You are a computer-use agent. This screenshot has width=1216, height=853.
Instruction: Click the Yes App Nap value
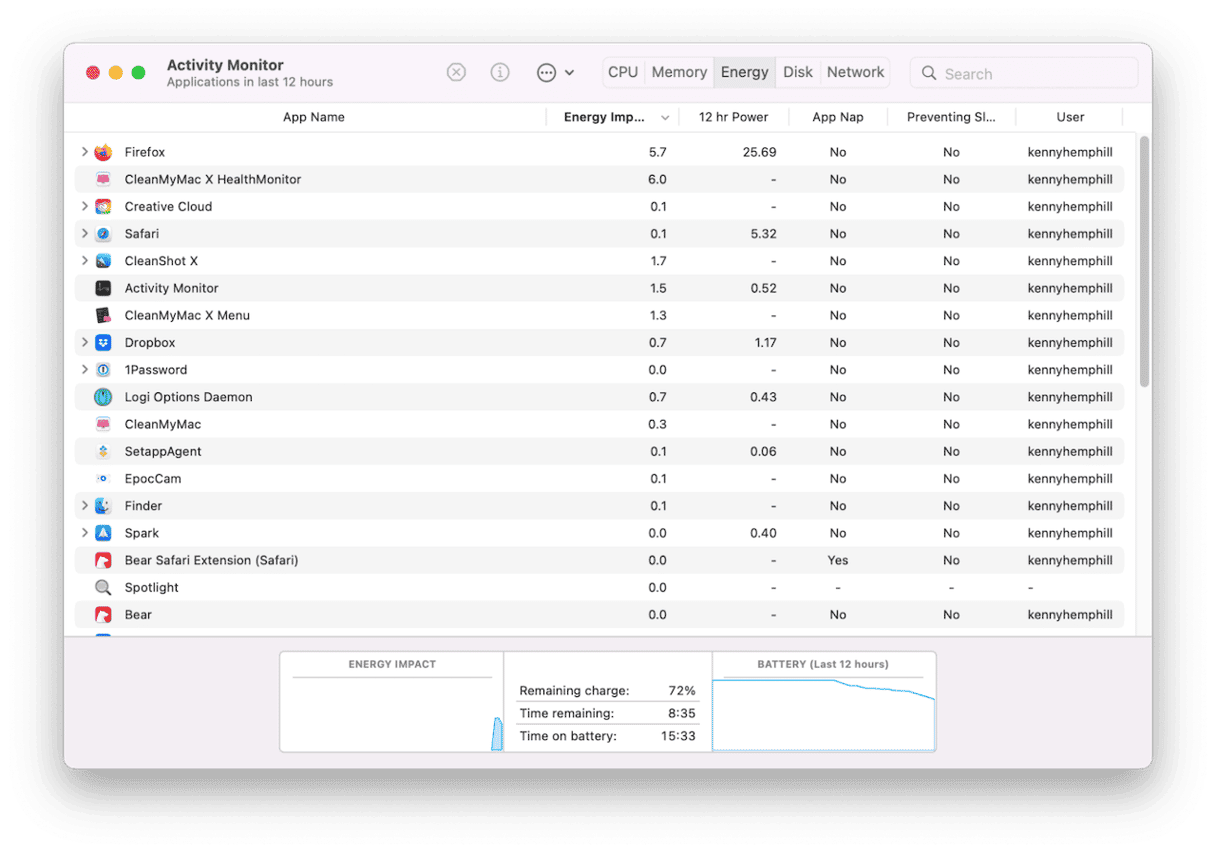click(x=838, y=560)
